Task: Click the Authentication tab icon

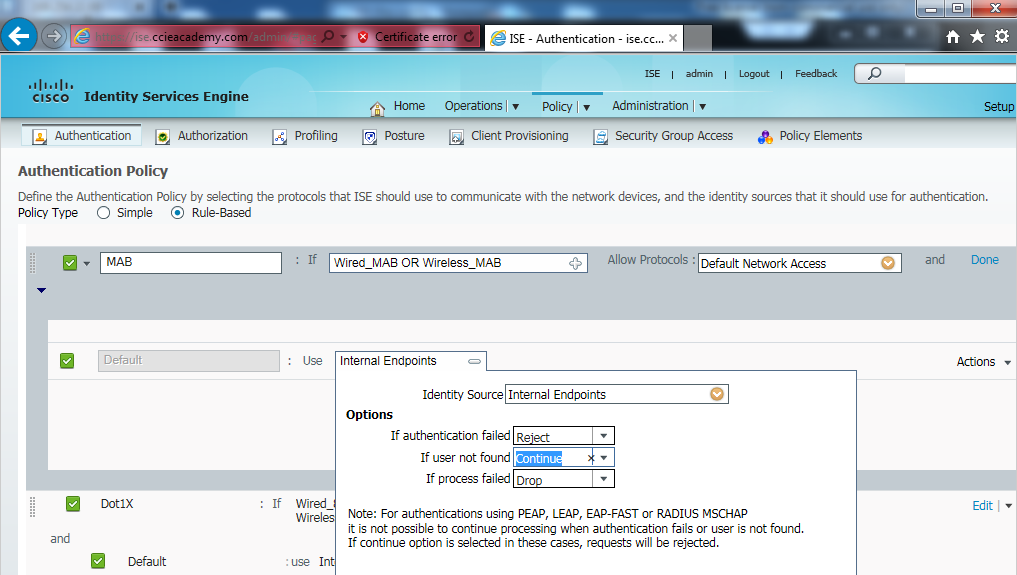Action: 40,137
